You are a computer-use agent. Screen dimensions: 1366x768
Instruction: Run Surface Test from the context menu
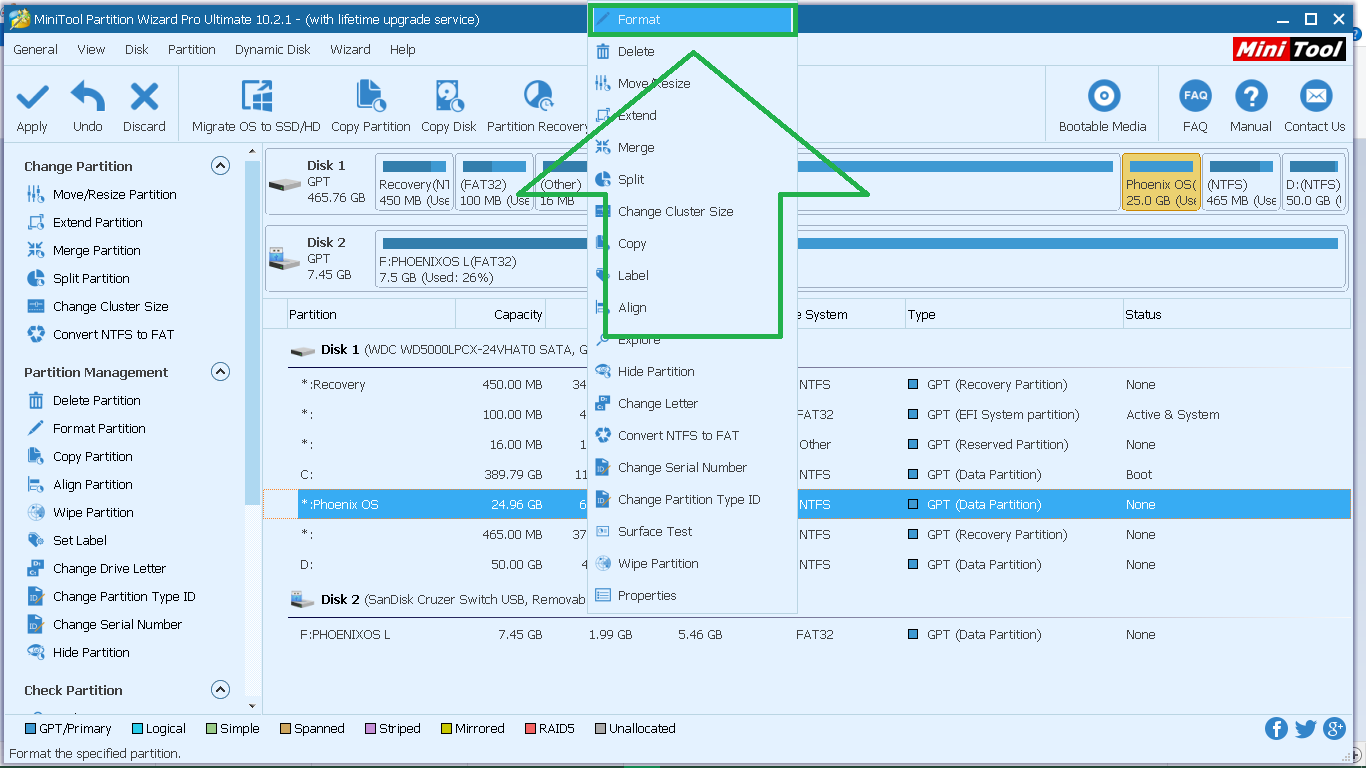coord(692,532)
